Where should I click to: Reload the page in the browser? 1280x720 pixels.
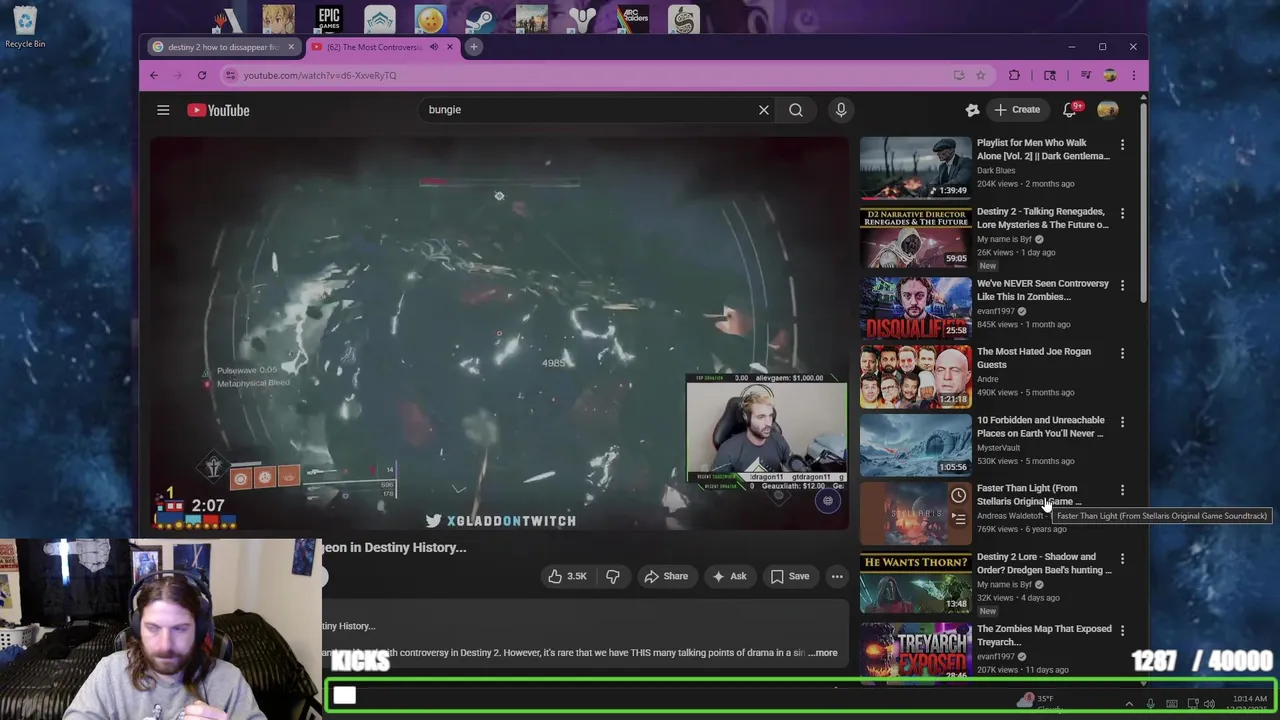click(201, 75)
